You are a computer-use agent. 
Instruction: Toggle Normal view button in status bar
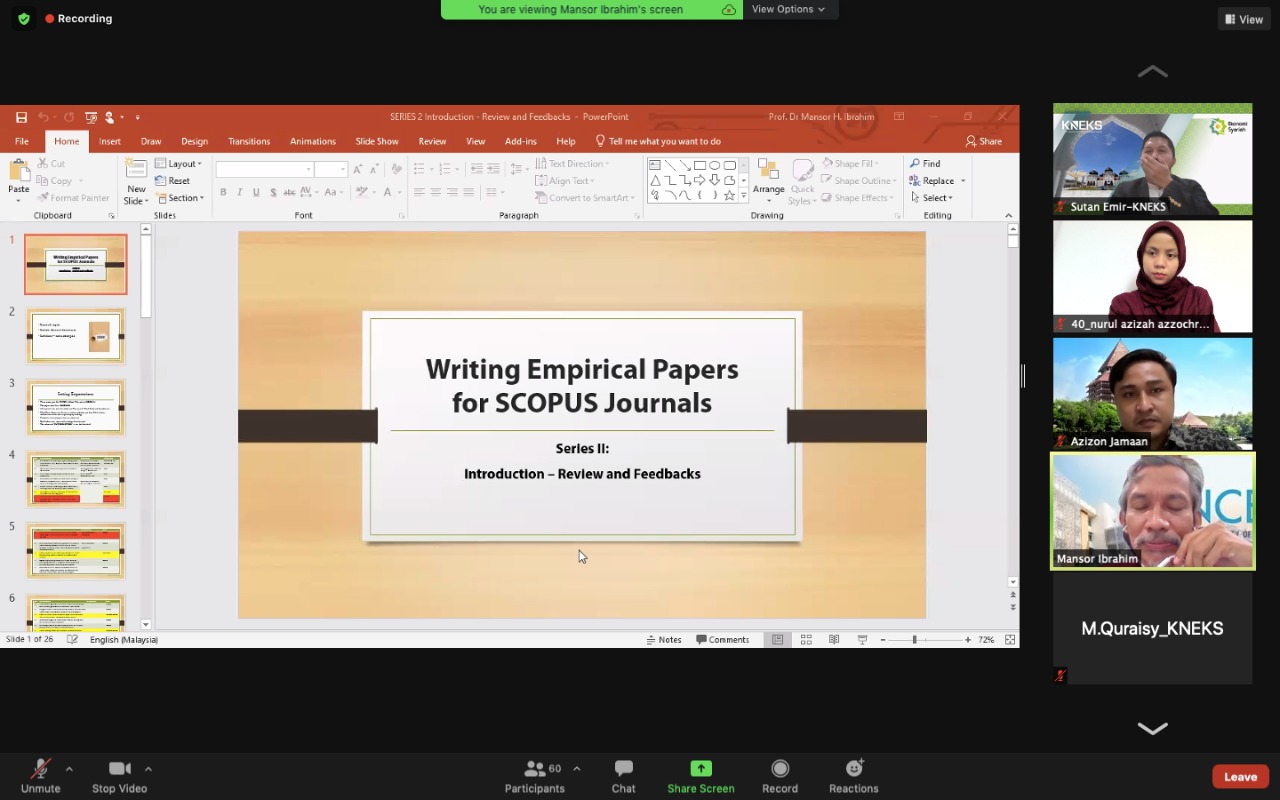pyautogui.click(x=777, y=640)
